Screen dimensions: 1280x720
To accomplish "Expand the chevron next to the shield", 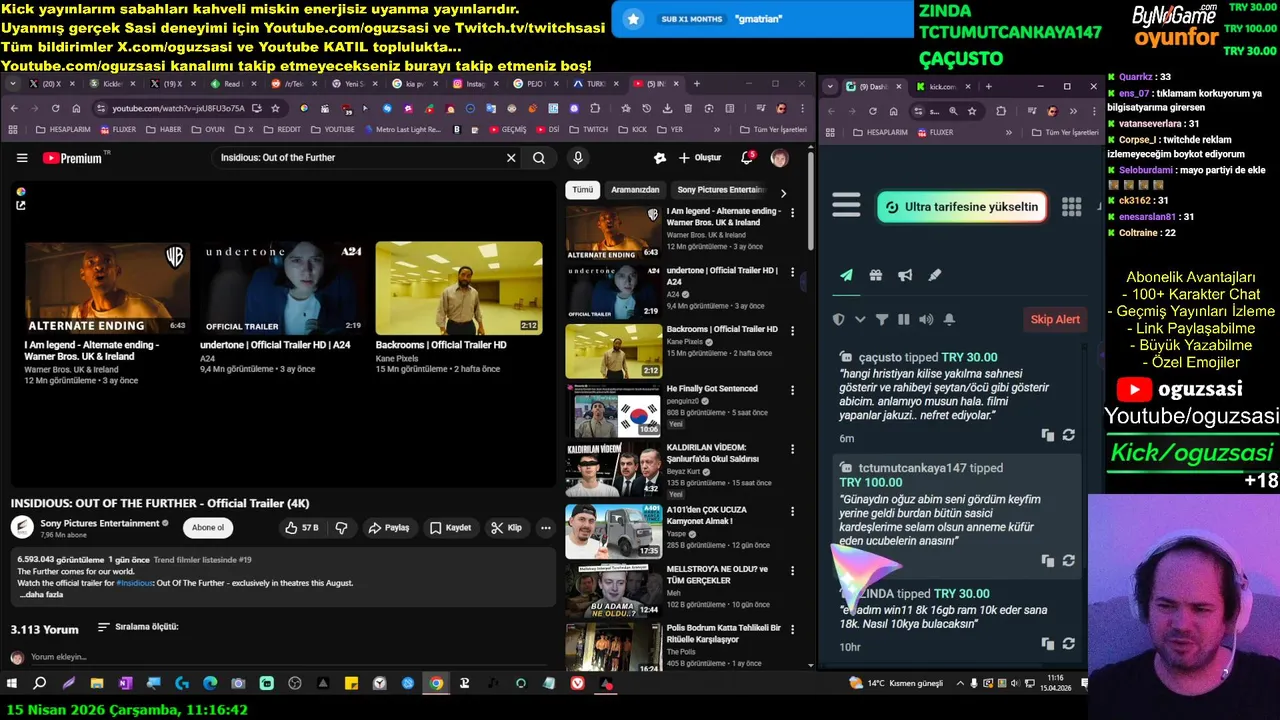I will click(860, 320).
